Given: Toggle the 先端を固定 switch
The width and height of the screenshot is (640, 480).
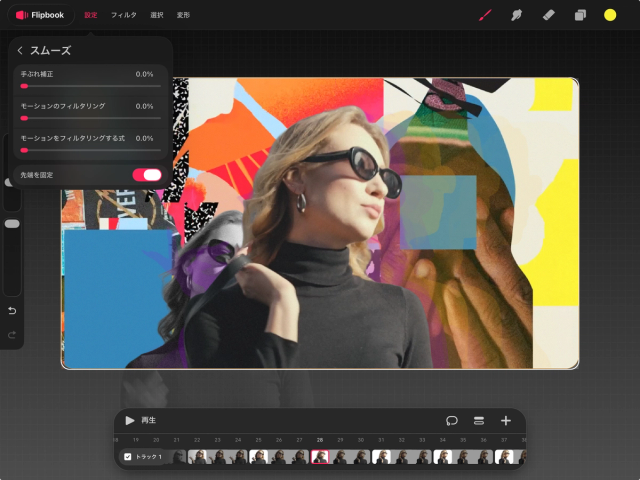Looking at the screenshot, I should pyautogui.click(x=147, y=175).
